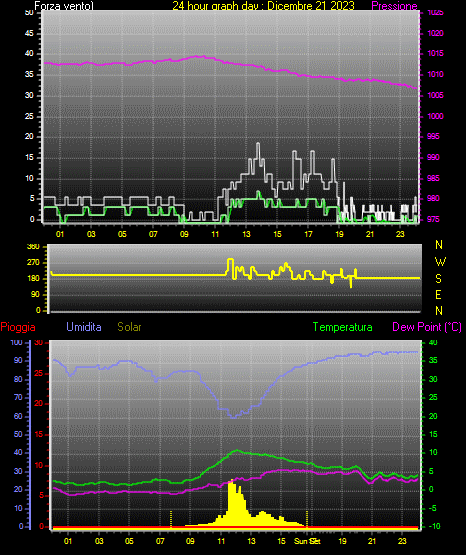Click the Dew Point (°C) legend label

point(427,327)
